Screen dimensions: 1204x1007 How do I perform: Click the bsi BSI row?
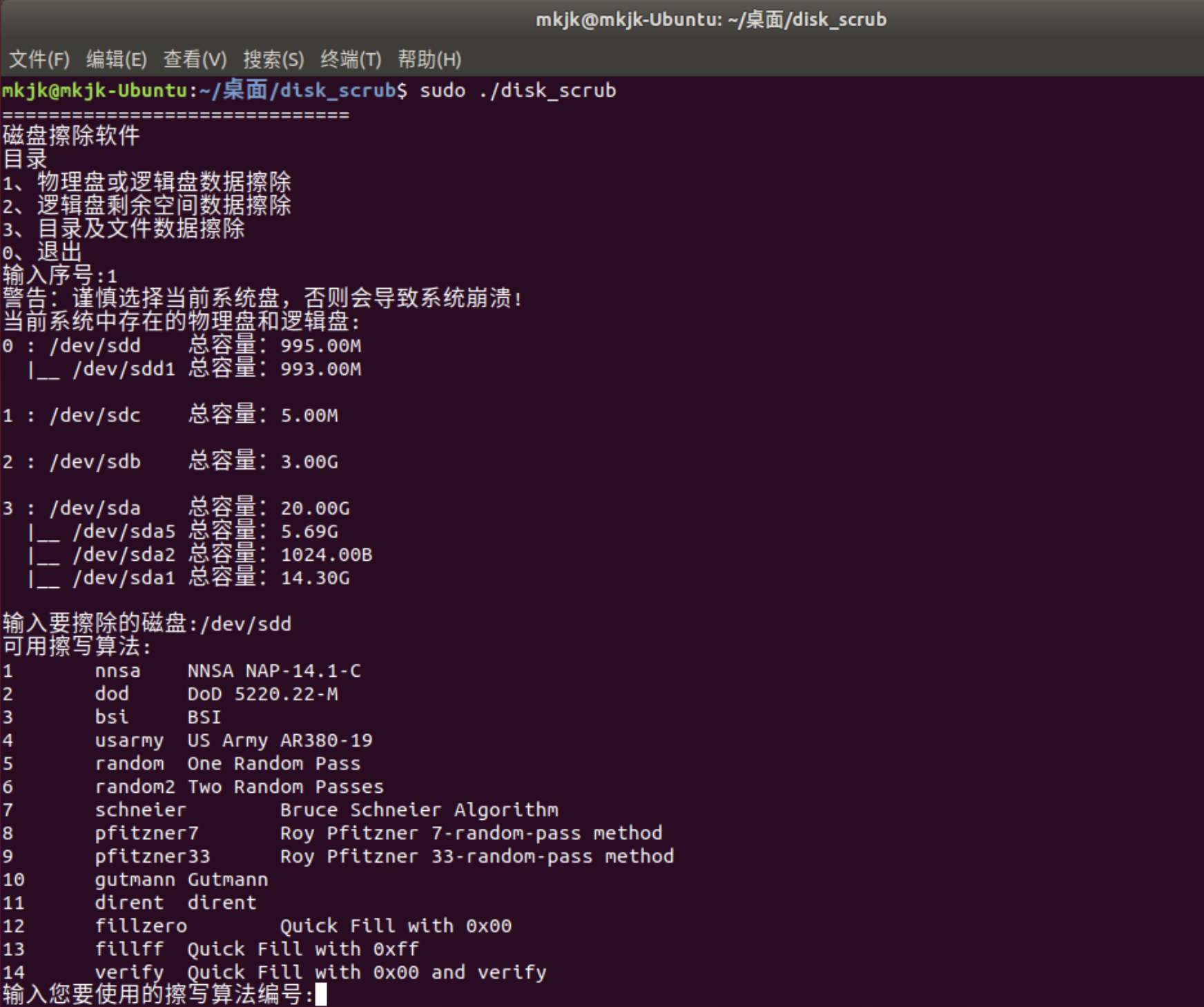coord(112,717)
